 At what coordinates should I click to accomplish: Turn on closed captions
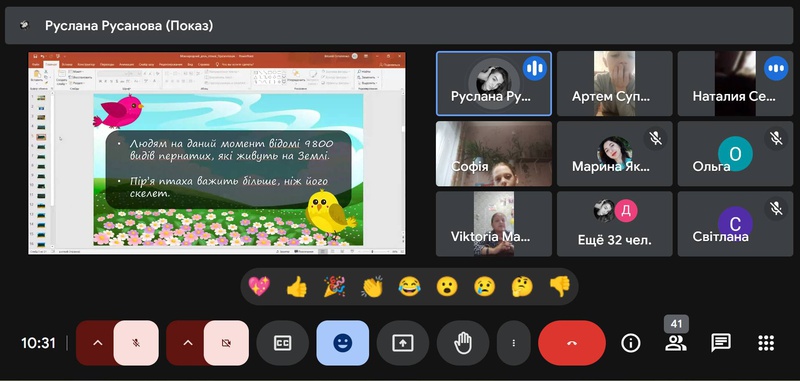point(282,343)
